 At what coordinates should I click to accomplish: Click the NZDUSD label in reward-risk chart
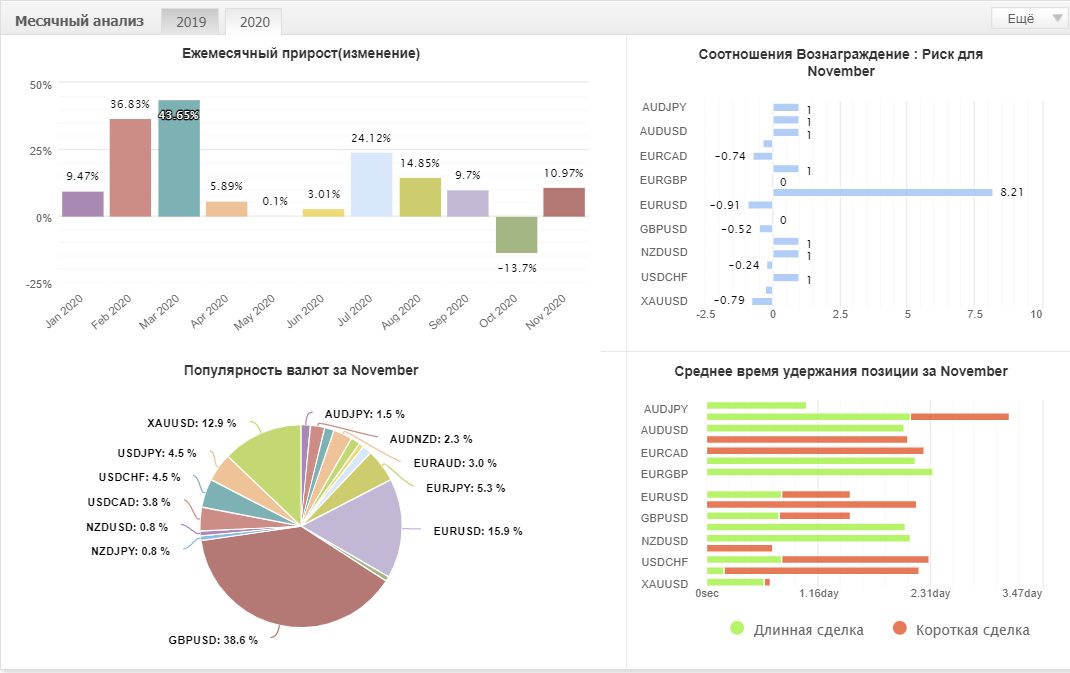664,253
